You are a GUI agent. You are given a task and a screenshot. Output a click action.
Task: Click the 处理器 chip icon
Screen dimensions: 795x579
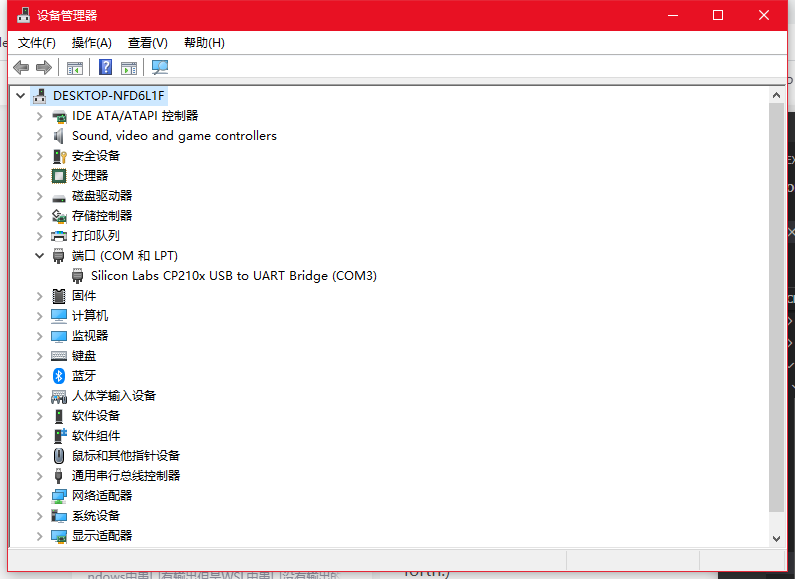[x=59, y=176]
